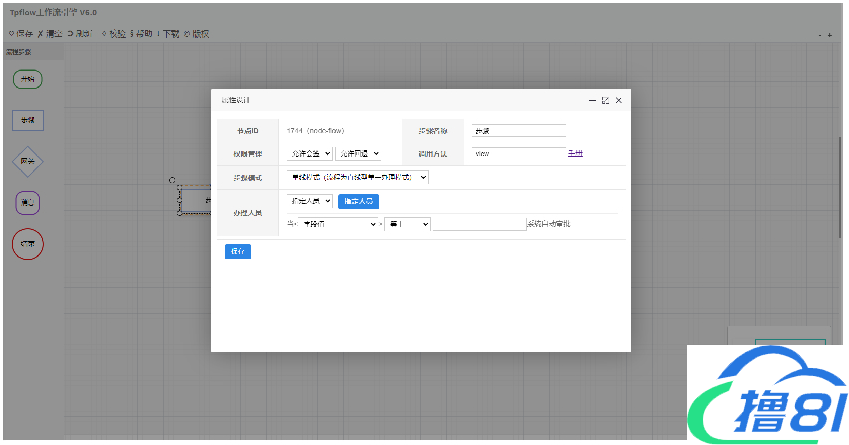Select the green Start node shape
849x445 pixels.
27,79
